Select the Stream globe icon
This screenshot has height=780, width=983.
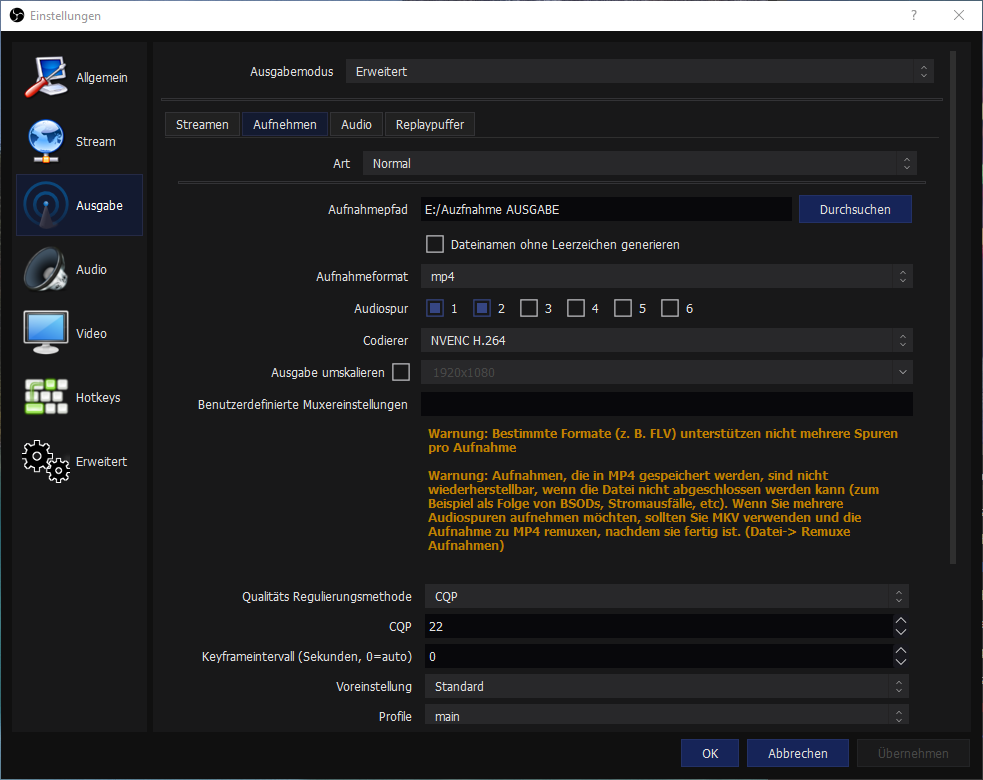[46, 141]
